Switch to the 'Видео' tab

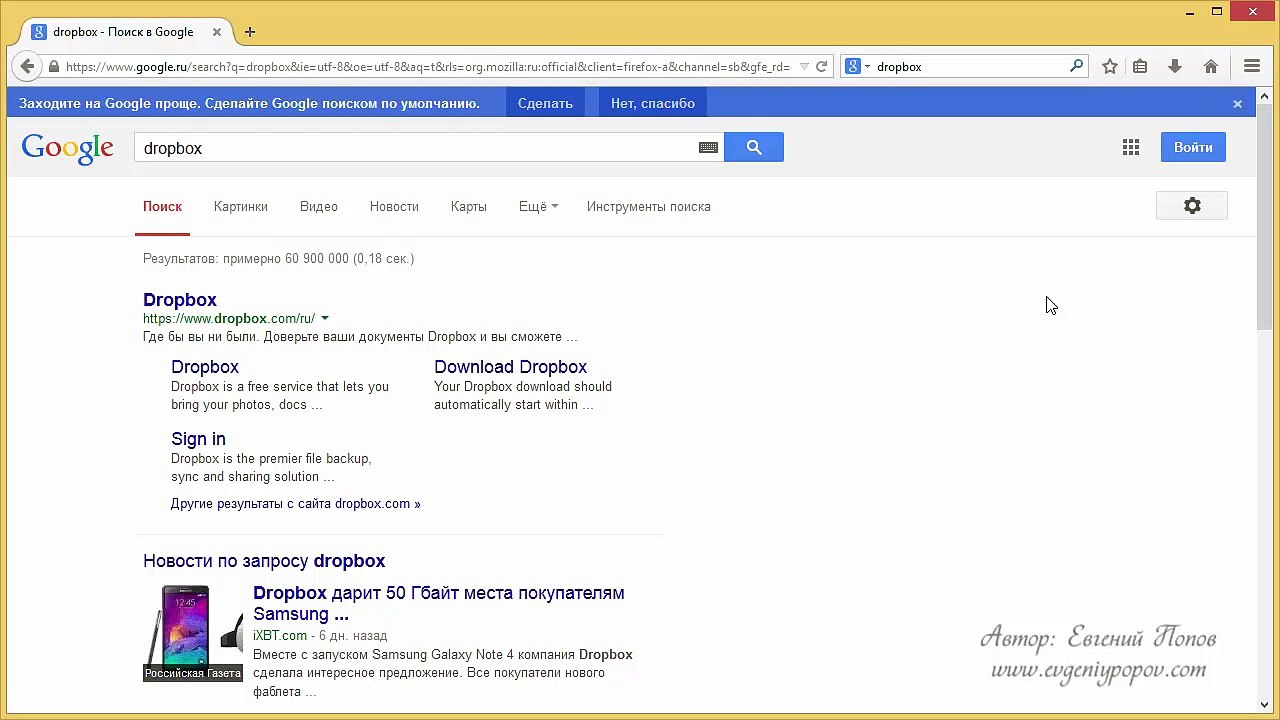click(x=319, y=207)
